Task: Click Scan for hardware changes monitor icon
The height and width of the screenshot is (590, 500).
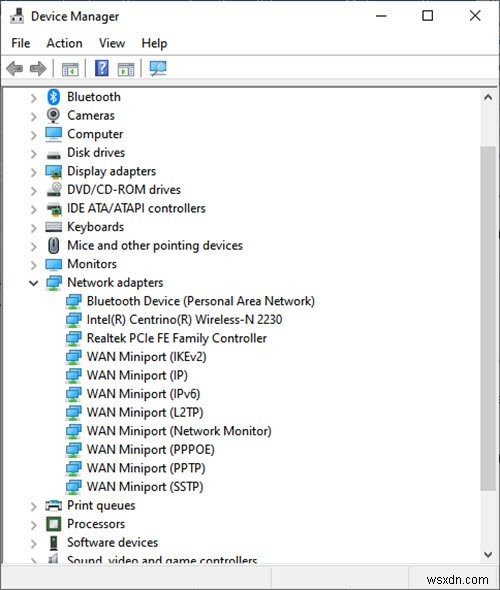Action: tap(158, 68)
